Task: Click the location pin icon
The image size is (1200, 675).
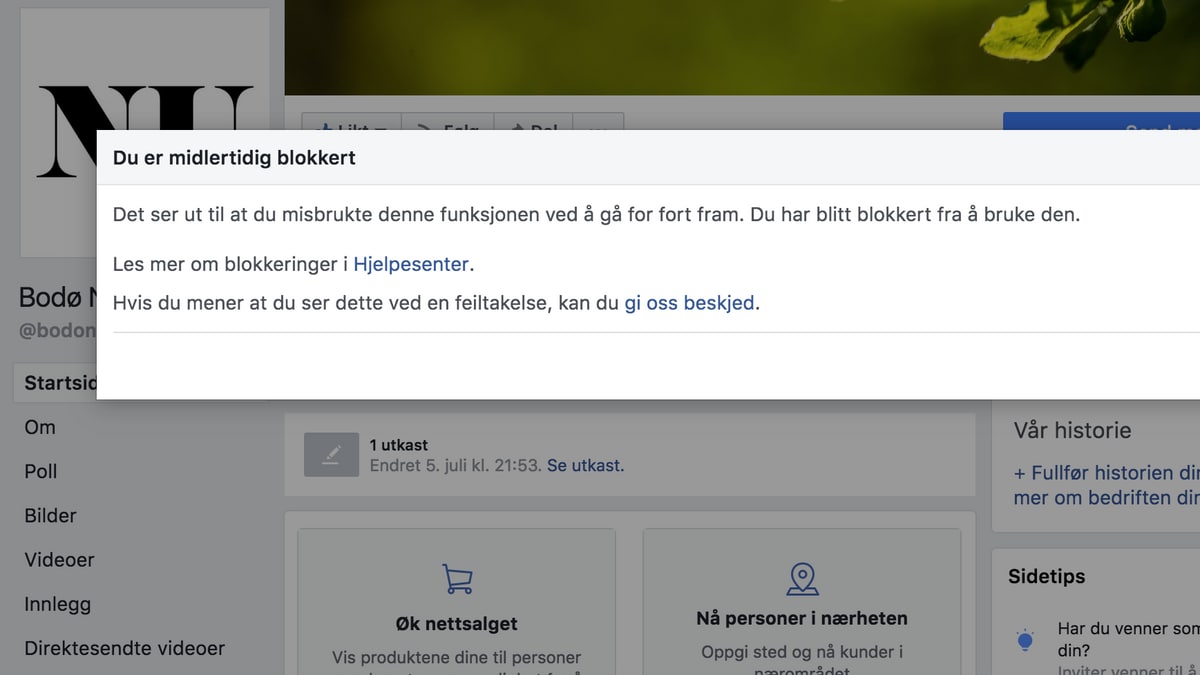Action: [802, 578]
